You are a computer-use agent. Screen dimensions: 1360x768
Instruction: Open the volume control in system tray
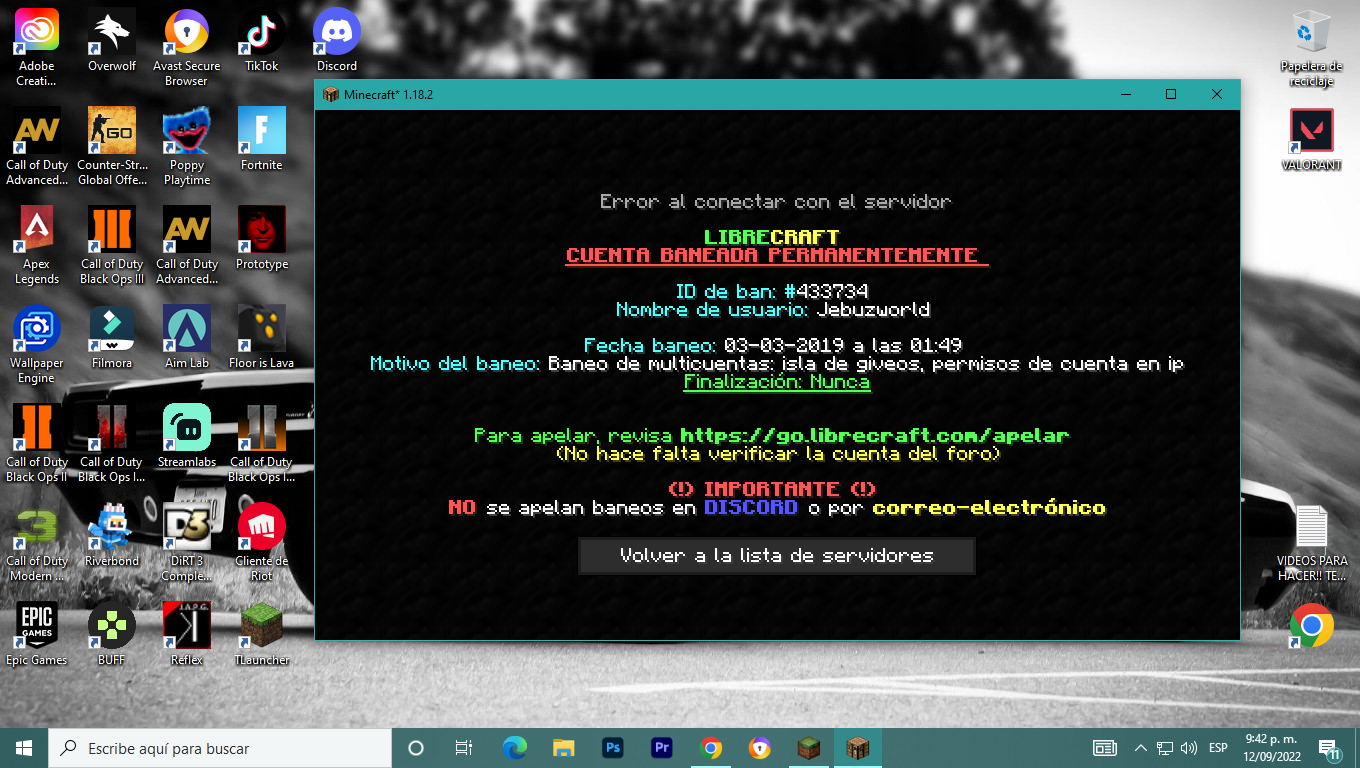(1189, 748)
